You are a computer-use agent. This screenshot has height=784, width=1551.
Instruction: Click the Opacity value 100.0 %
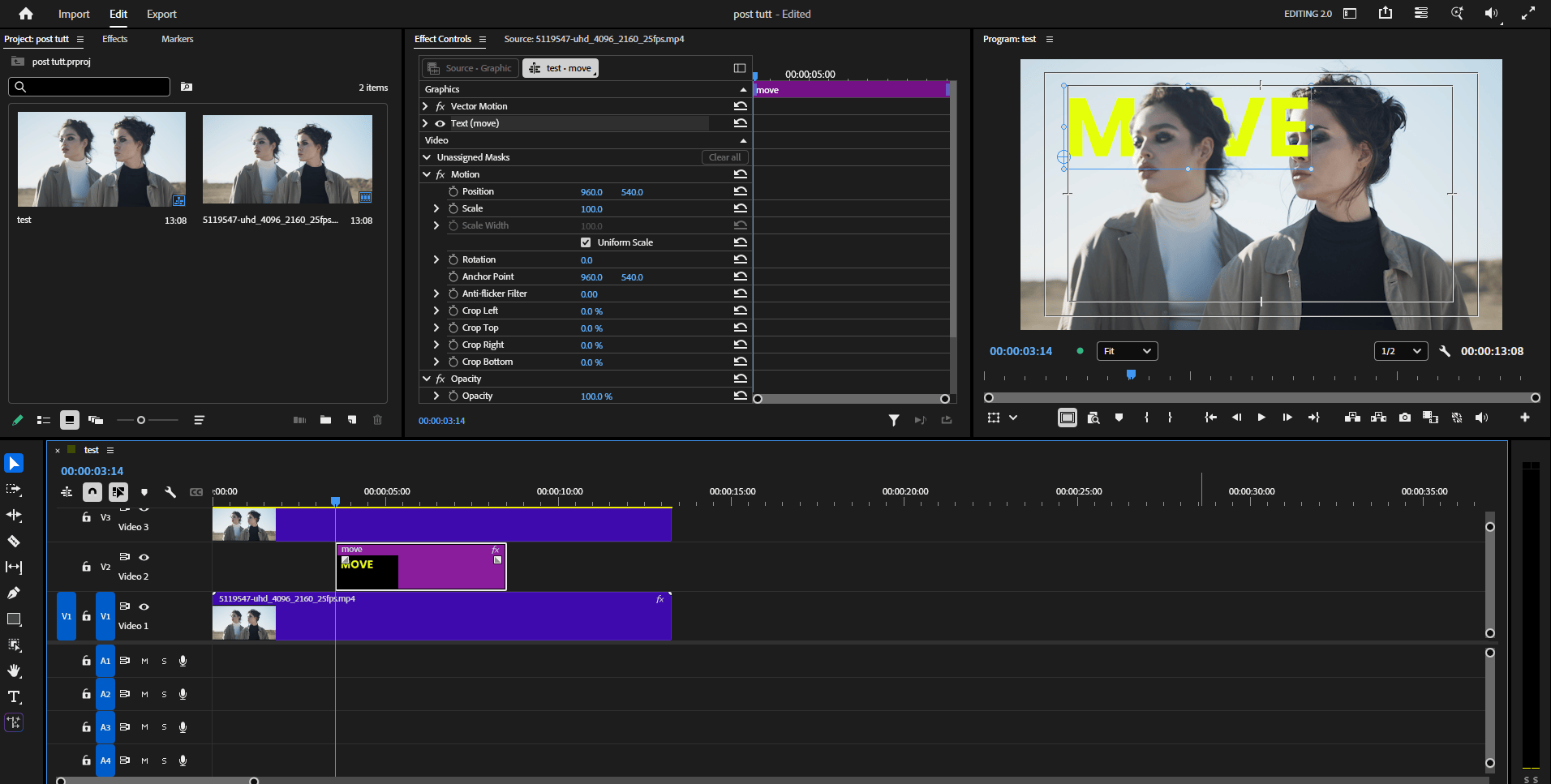pyautogui.click(x=596, y=396)
